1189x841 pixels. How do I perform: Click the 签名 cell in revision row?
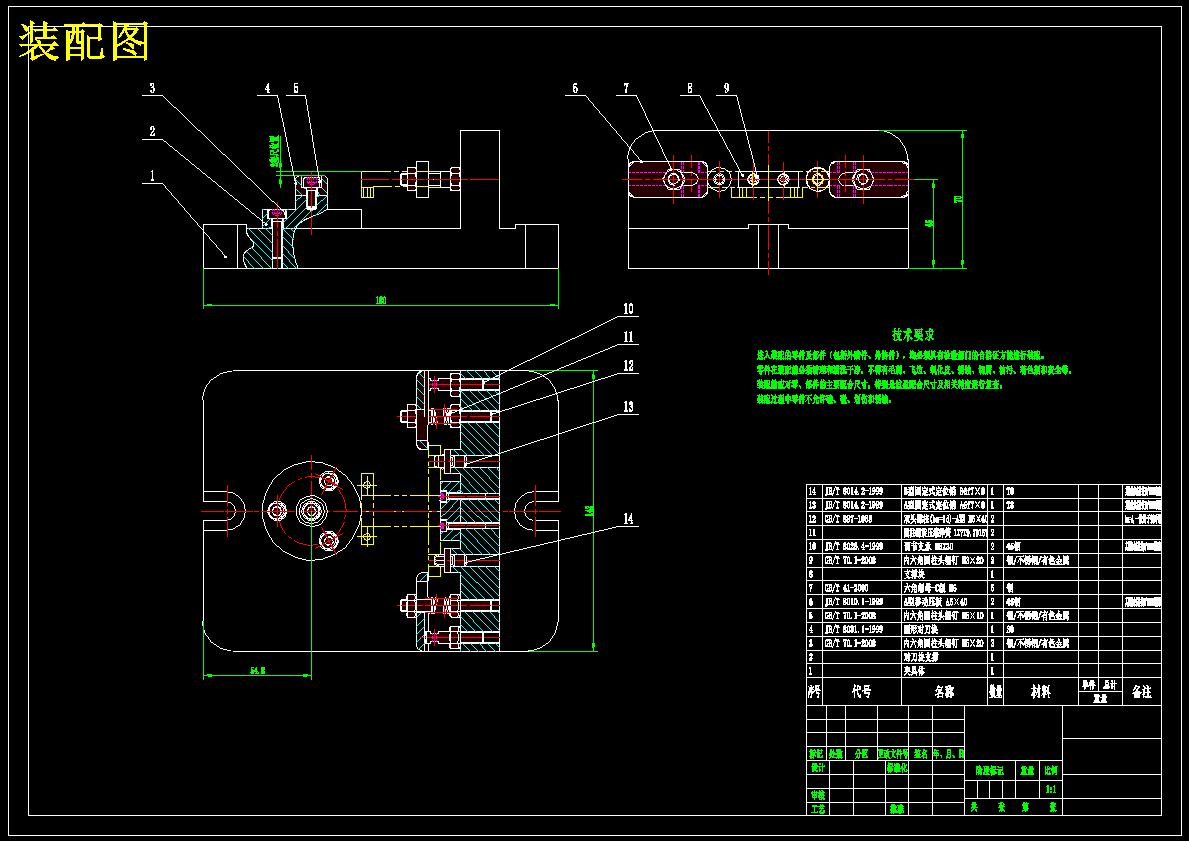point(921,754)
